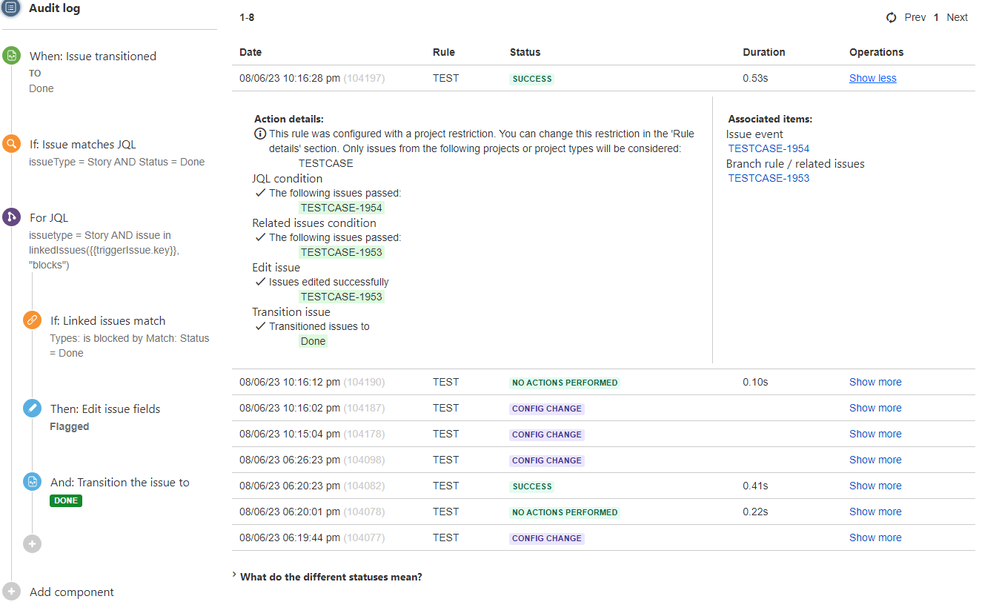Select the Issue transitioned trigger icon
The image size is (999, 614).
[11, 55]
